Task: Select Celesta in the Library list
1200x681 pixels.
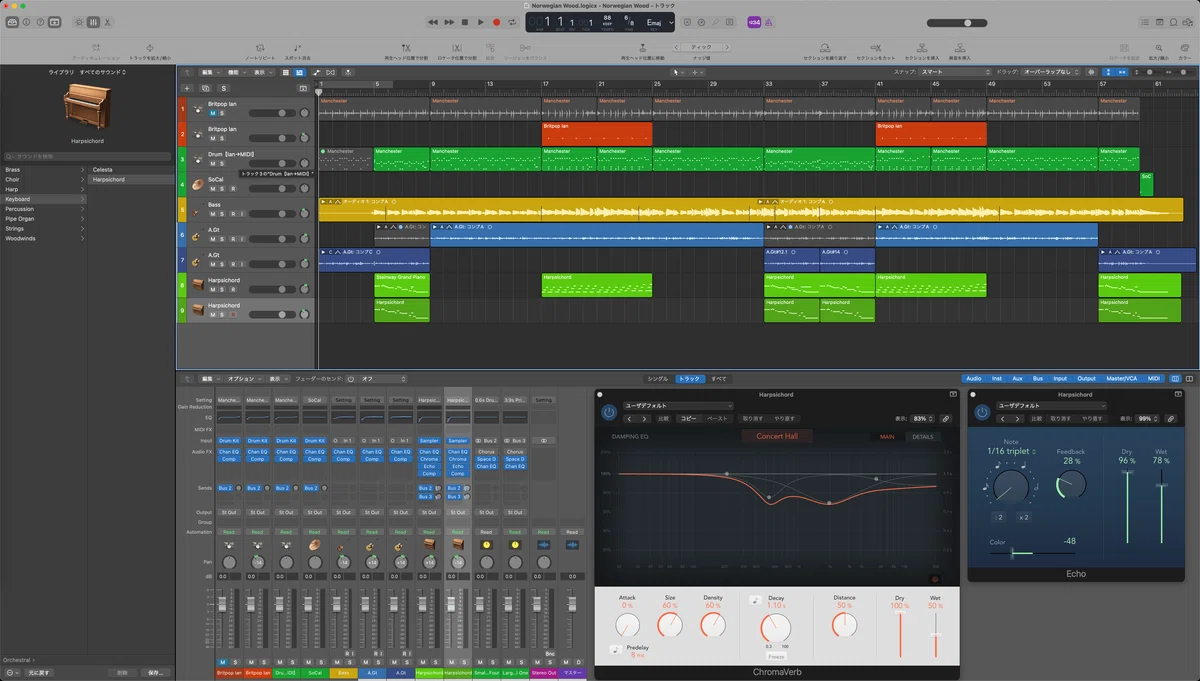Action: pos(104,169)
